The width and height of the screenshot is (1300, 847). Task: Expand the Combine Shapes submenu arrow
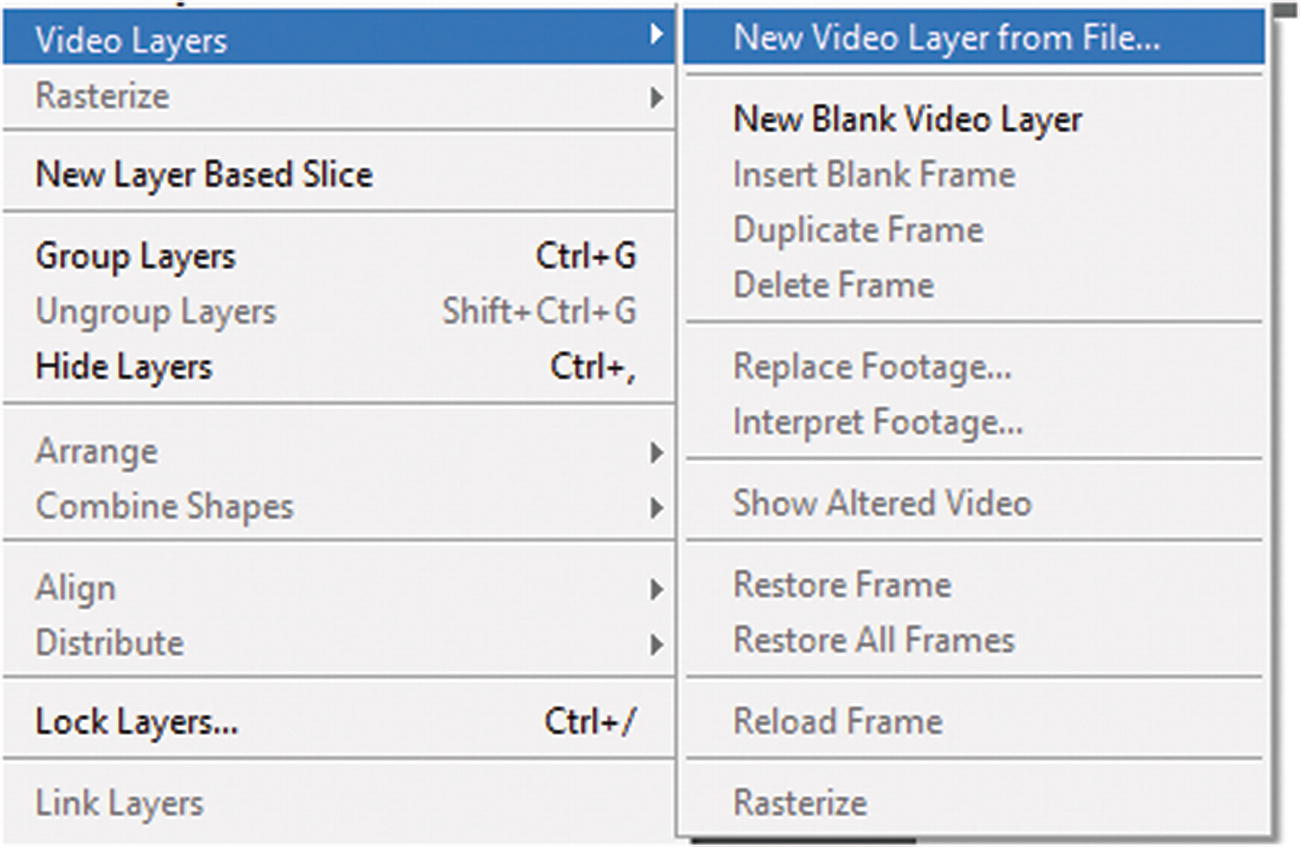(656, 507)
